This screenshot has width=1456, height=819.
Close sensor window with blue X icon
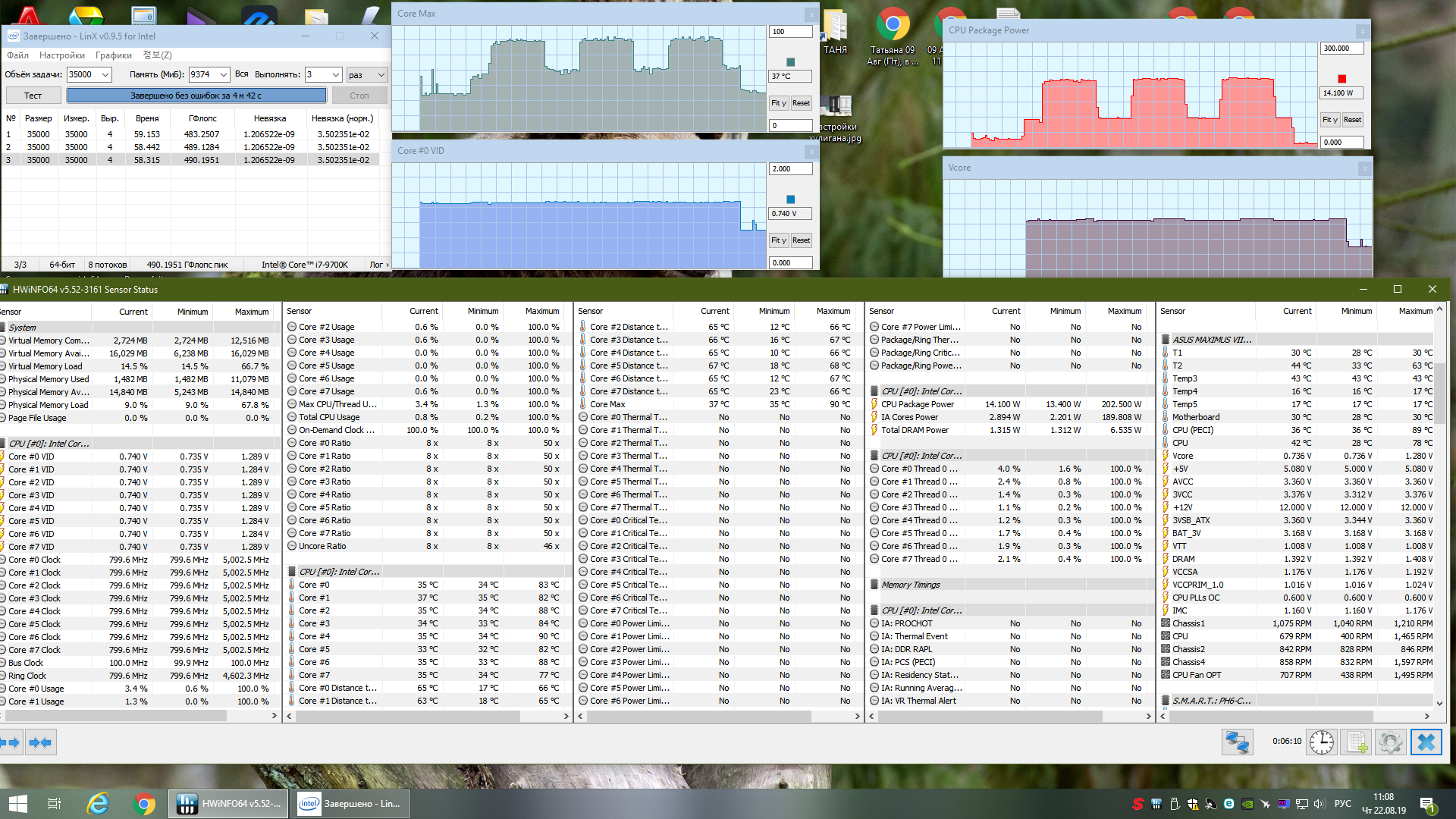pyautogui.click(x=1426, y=742)
